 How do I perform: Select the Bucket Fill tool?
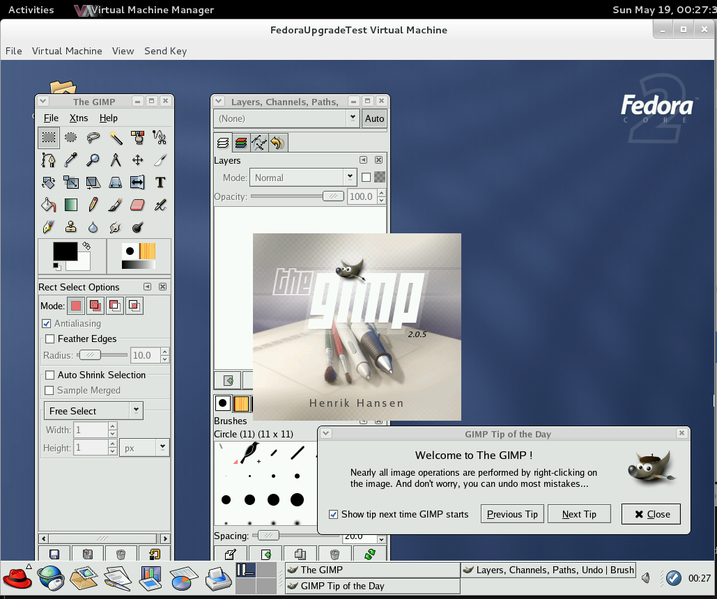(48, 205)
